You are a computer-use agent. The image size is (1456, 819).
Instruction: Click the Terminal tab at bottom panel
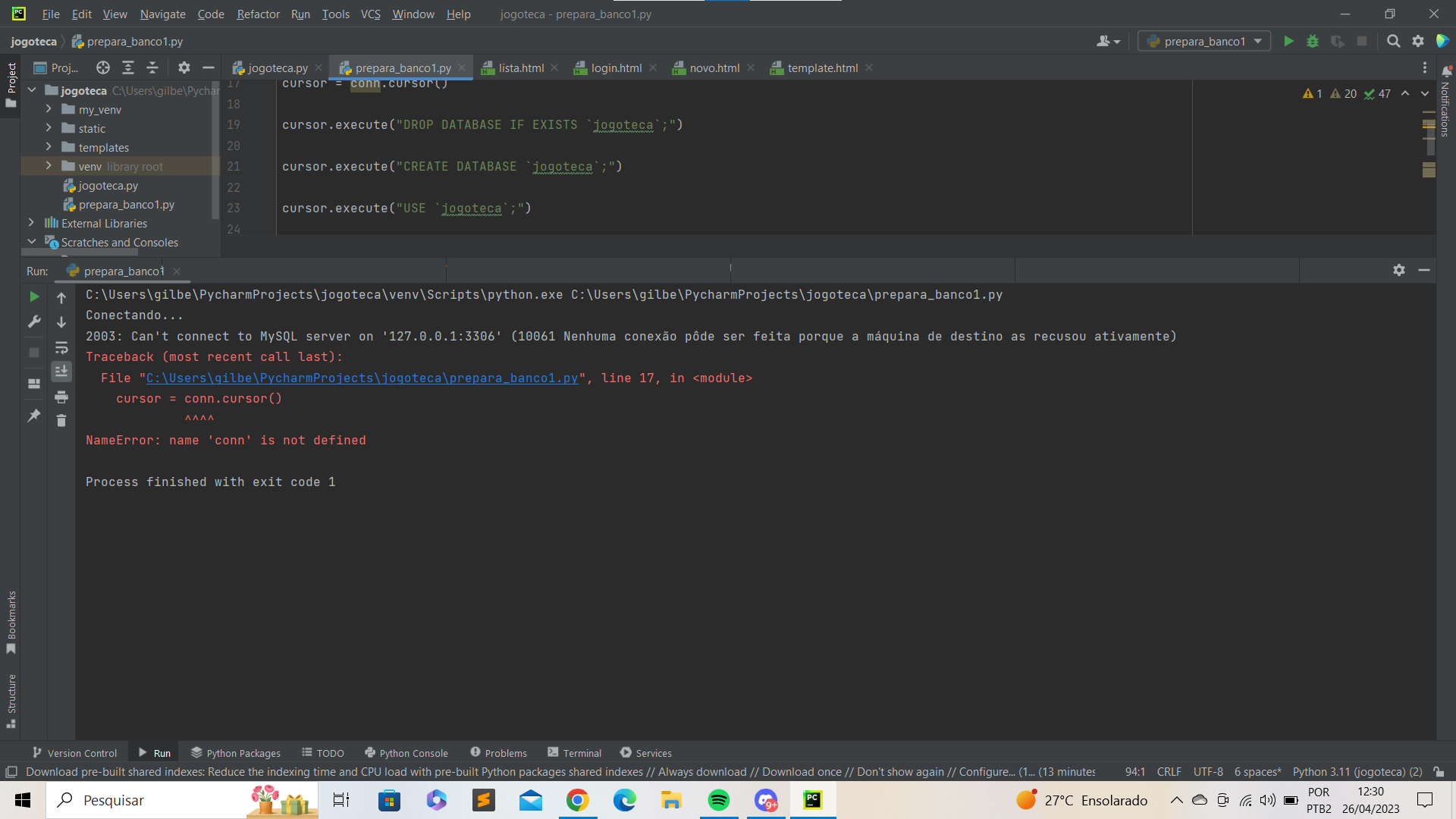click(x=579, y=753)
